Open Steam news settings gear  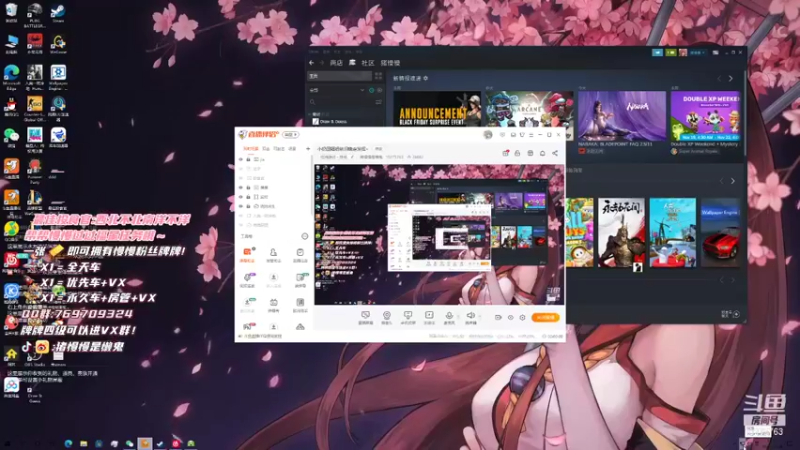(x=426, y=78)
